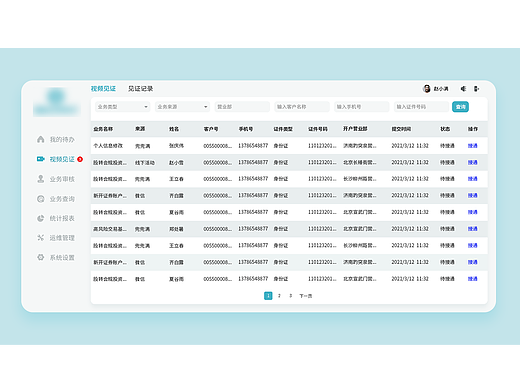Click the 高风险交易基... business name cell
The height and width of the screenshot is (390, 520).
click(110, 229)
